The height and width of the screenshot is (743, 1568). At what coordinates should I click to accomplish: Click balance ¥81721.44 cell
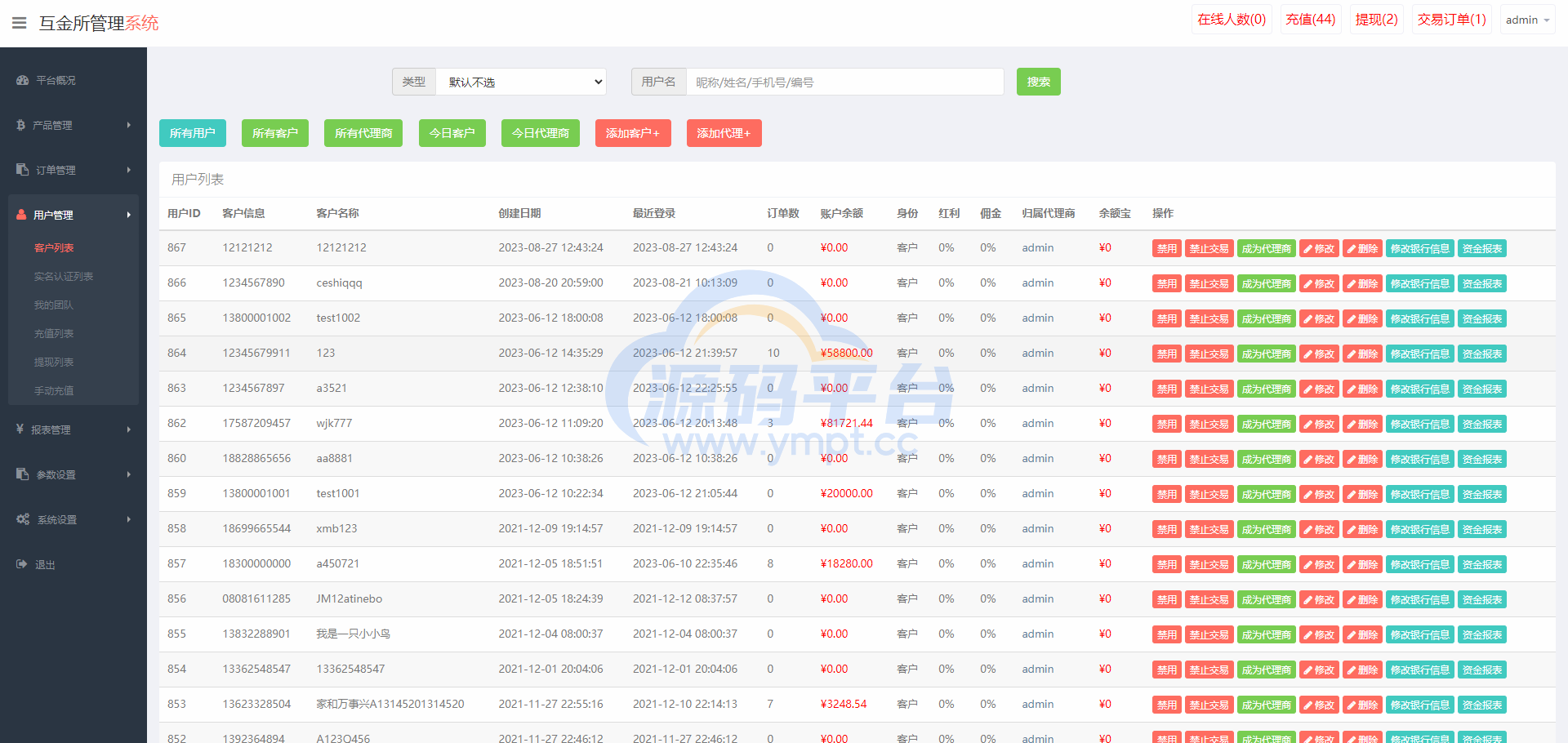[847, 423]
